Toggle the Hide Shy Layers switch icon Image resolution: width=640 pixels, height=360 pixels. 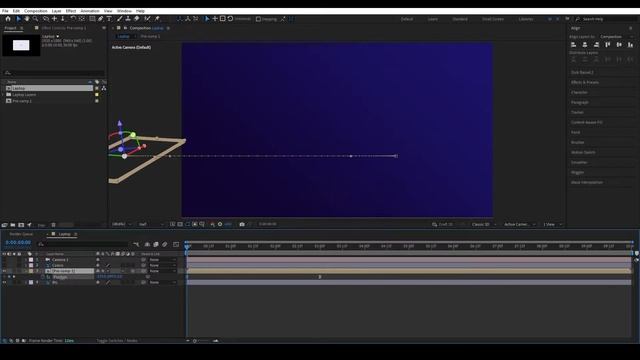coord(147,244)
